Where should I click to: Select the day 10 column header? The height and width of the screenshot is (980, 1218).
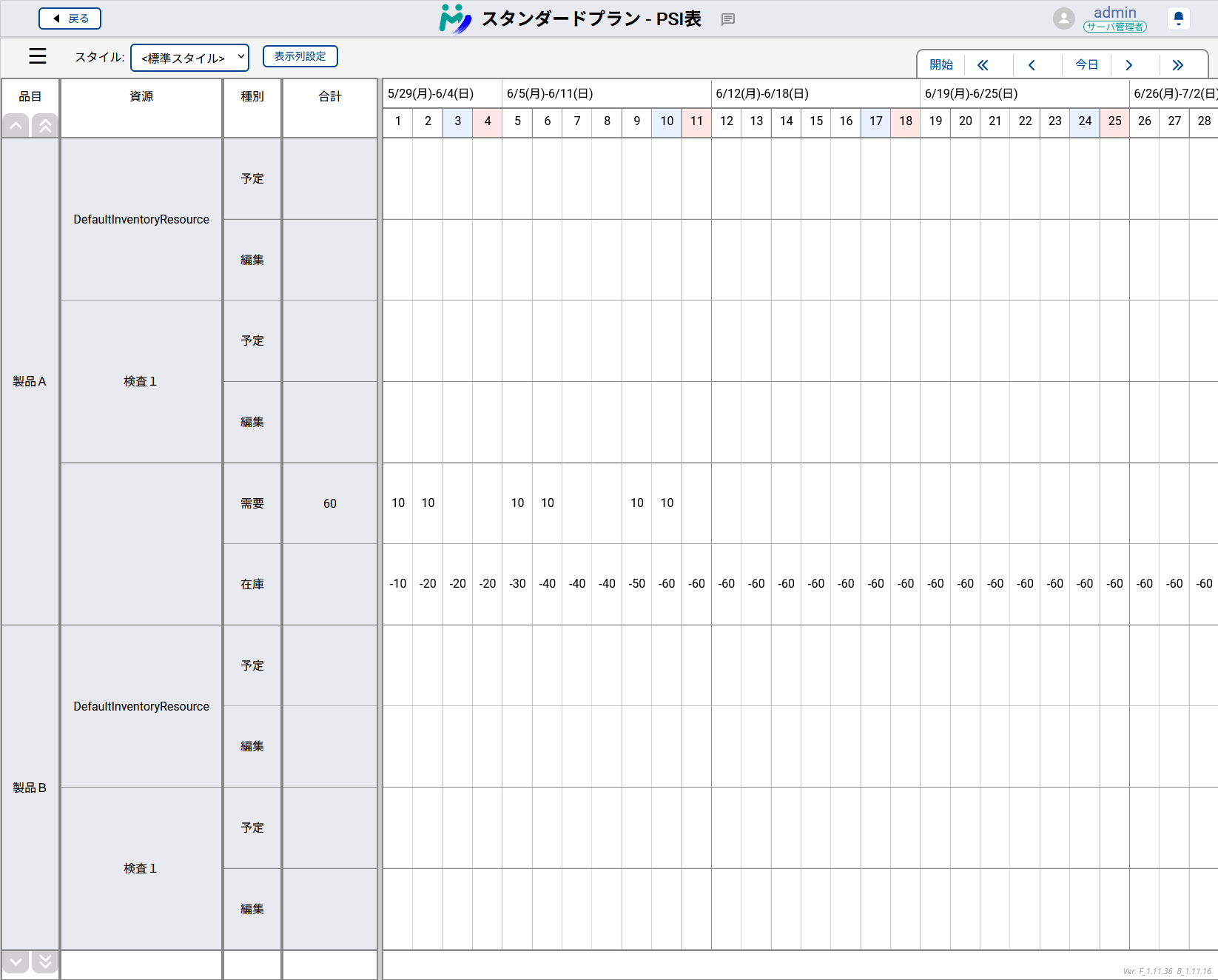click(667, 121)
